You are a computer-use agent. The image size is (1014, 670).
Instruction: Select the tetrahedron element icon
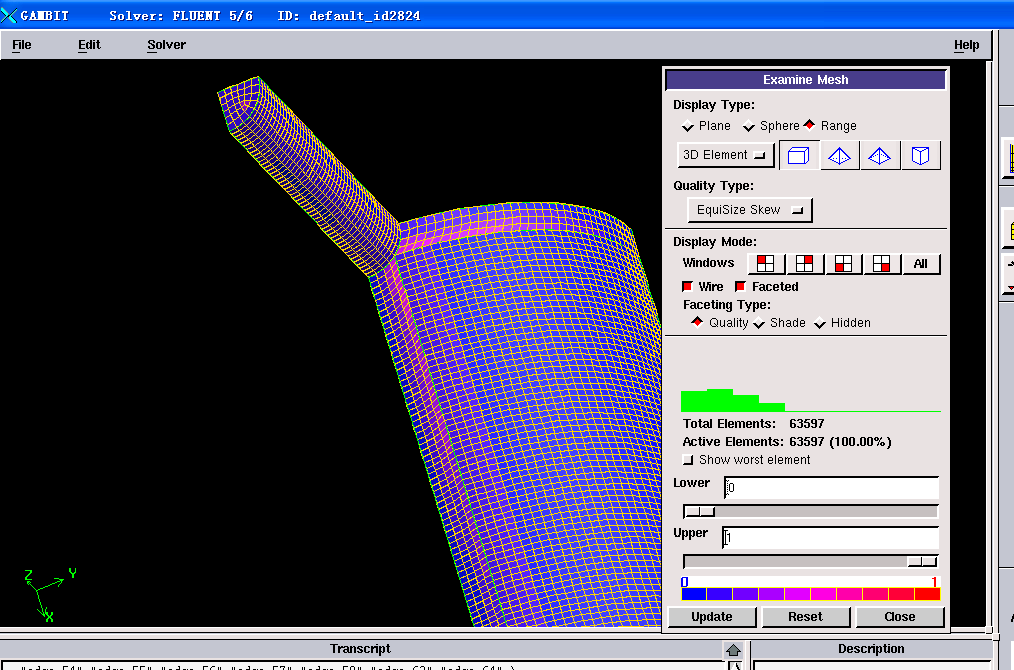[x=839, y=155]
